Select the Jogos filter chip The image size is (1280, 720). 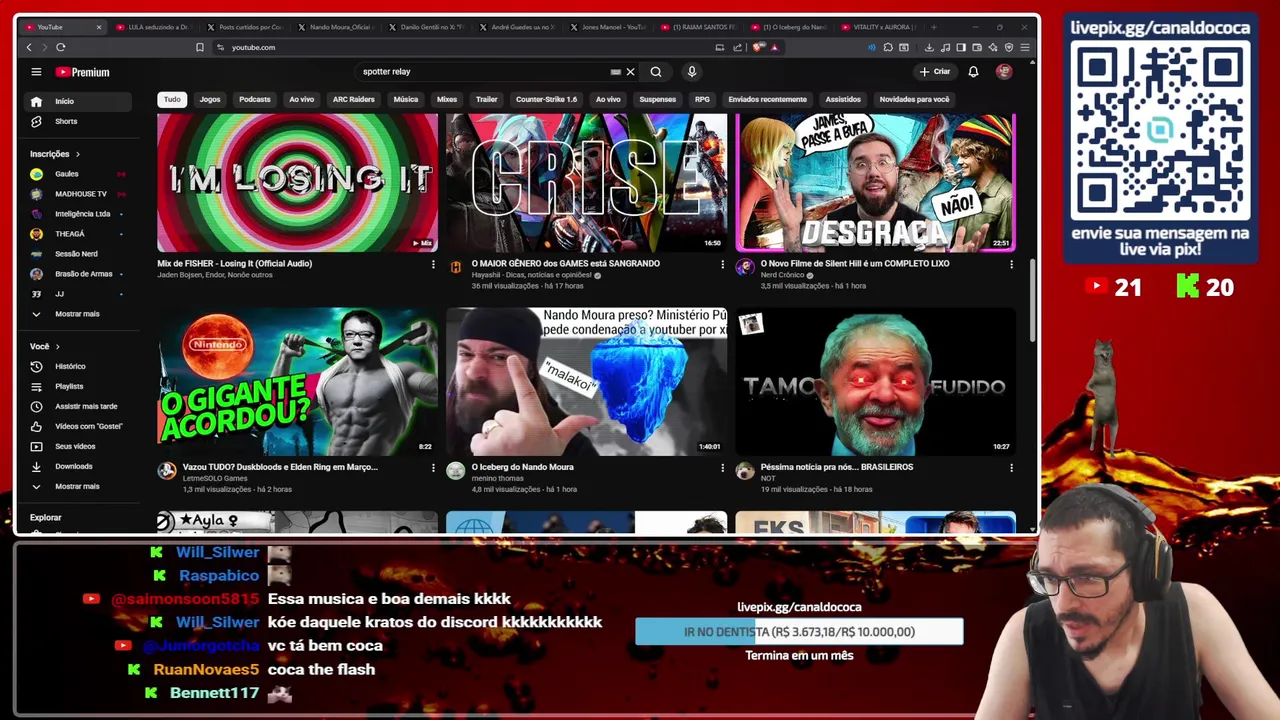pyautogui.click(x=210, y=99)
